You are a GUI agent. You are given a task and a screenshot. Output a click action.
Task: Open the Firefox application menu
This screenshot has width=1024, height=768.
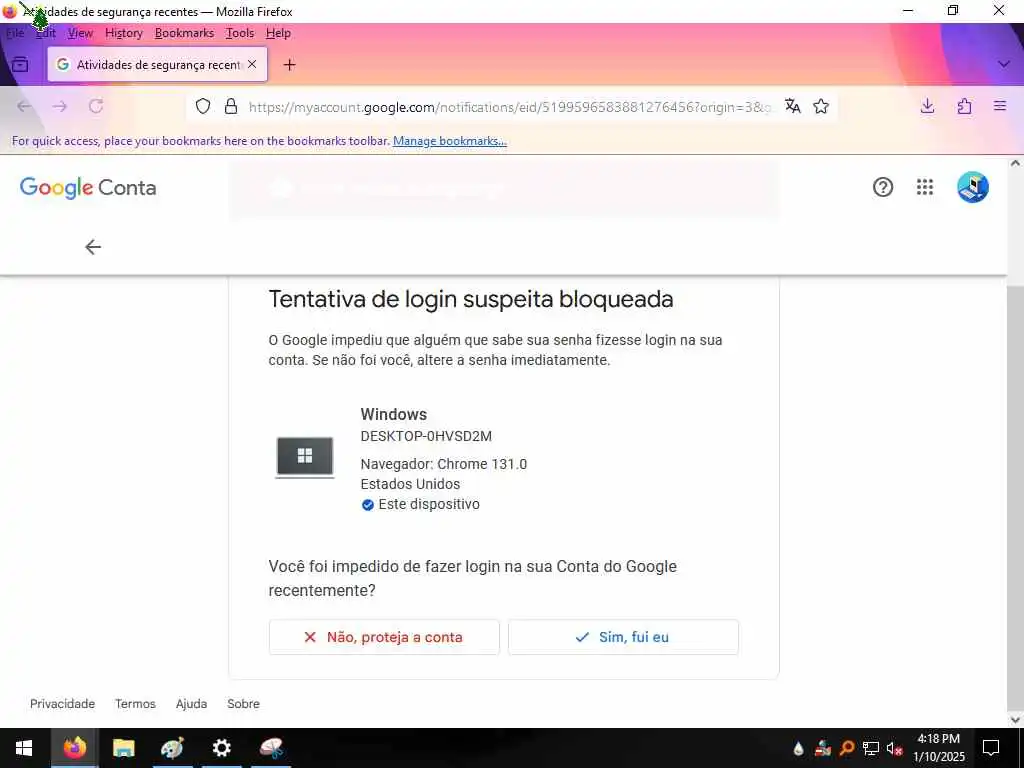click(x=1000, y=106)
